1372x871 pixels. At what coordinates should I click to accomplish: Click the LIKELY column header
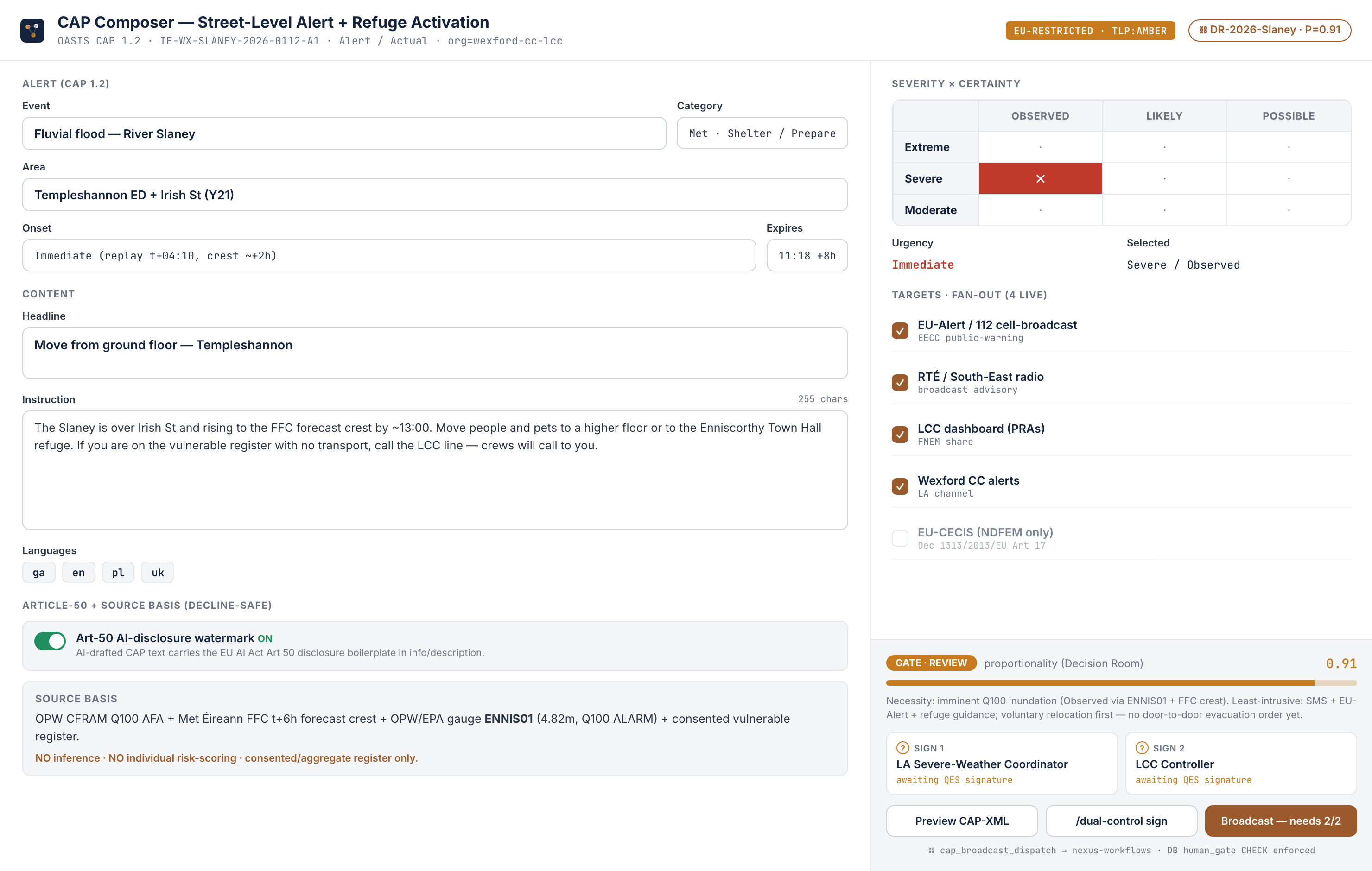pos(1164,116)
